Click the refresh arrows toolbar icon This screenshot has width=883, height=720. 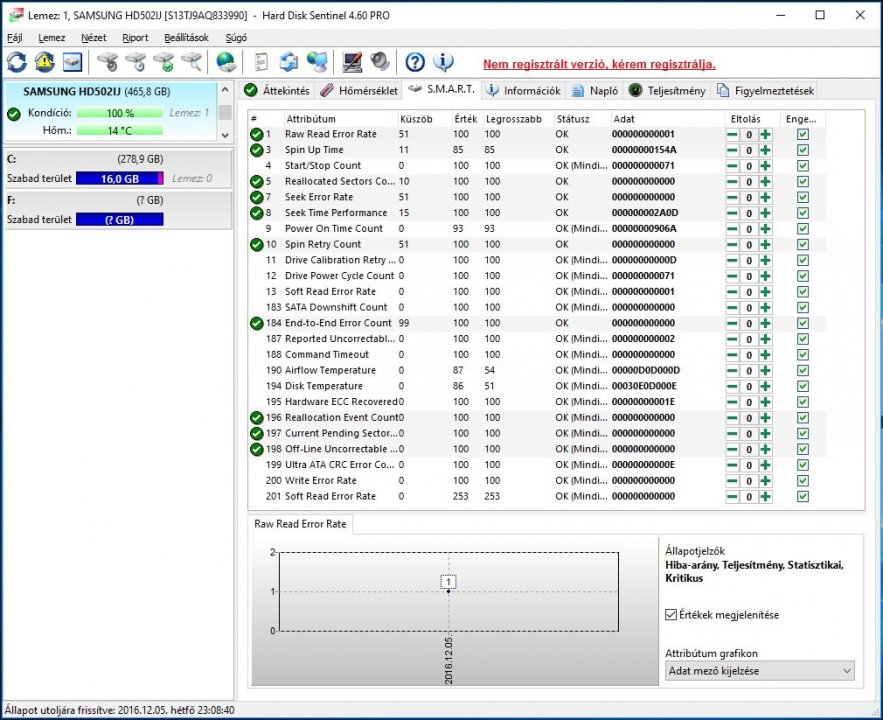click(17, 62)
